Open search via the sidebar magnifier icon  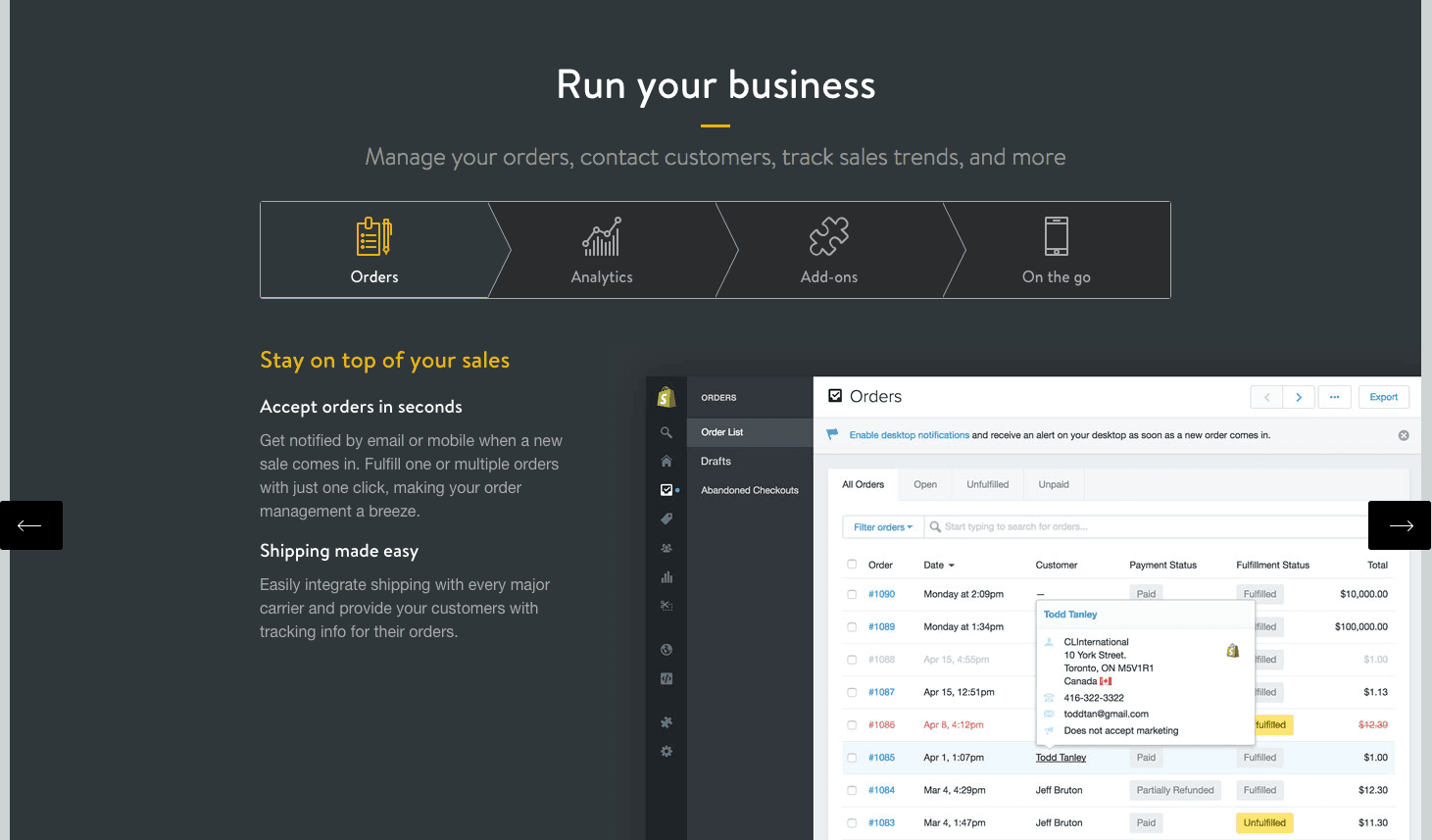[x=667, y=432]
